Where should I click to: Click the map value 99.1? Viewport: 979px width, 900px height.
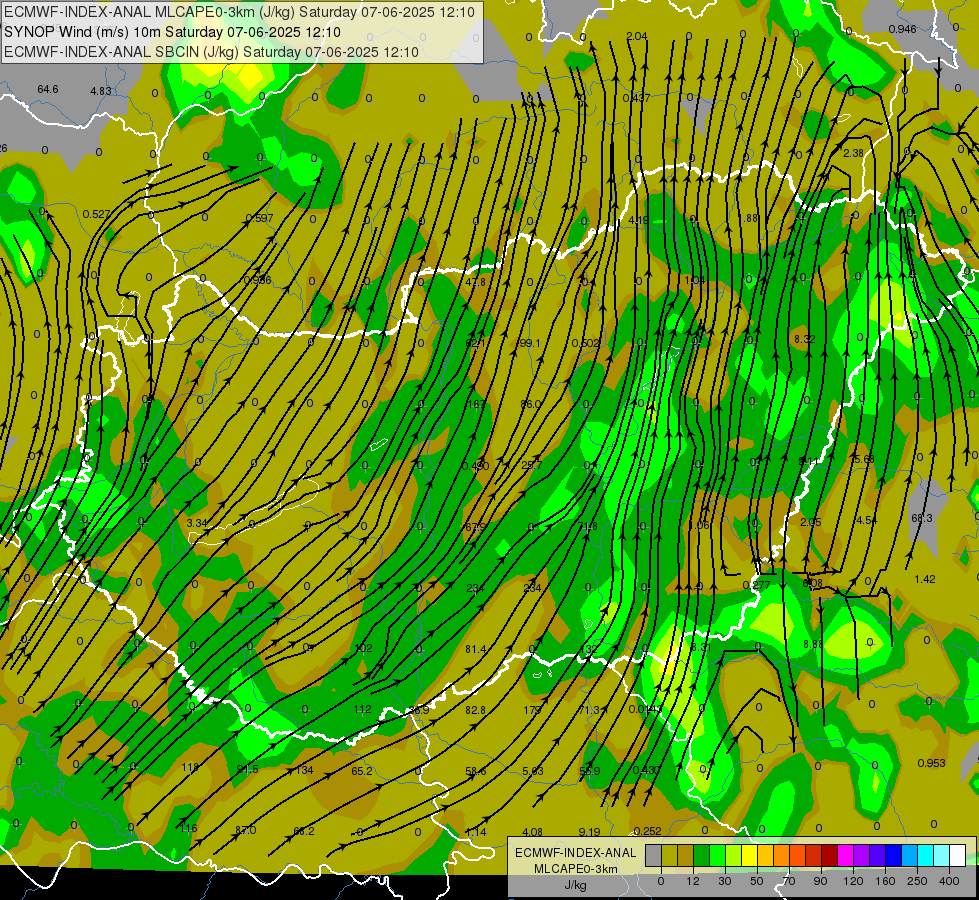[x=529, y=343]
